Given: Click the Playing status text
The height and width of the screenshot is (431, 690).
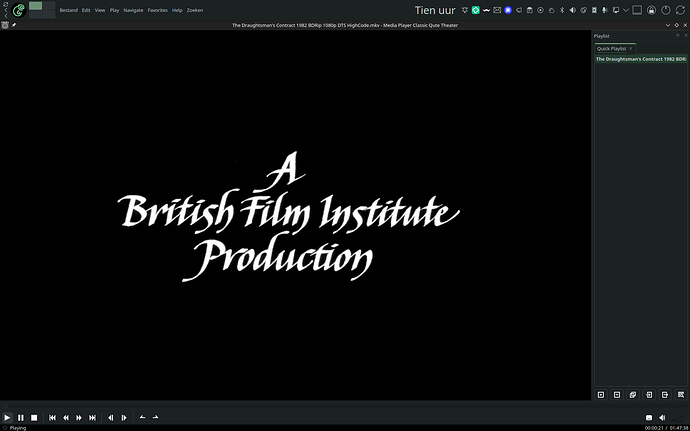Looking at the screenshot, I should pos(18,428).
